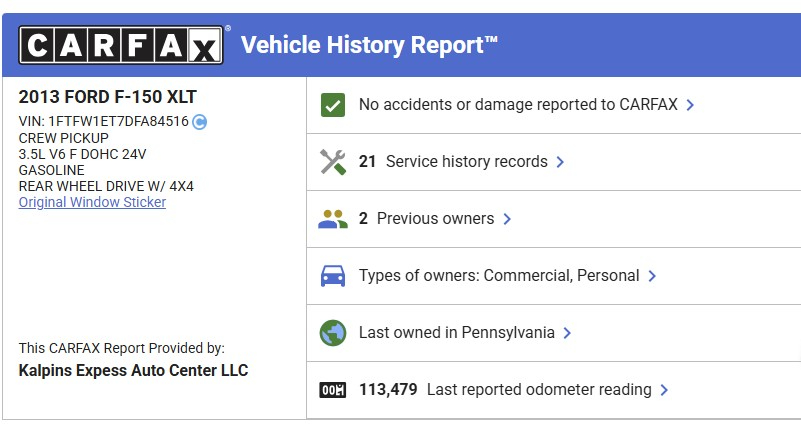The height and width of the screenshot is (427, 801).
Task: Select the No accidents or damage reported text
Action: coord(518,104)
